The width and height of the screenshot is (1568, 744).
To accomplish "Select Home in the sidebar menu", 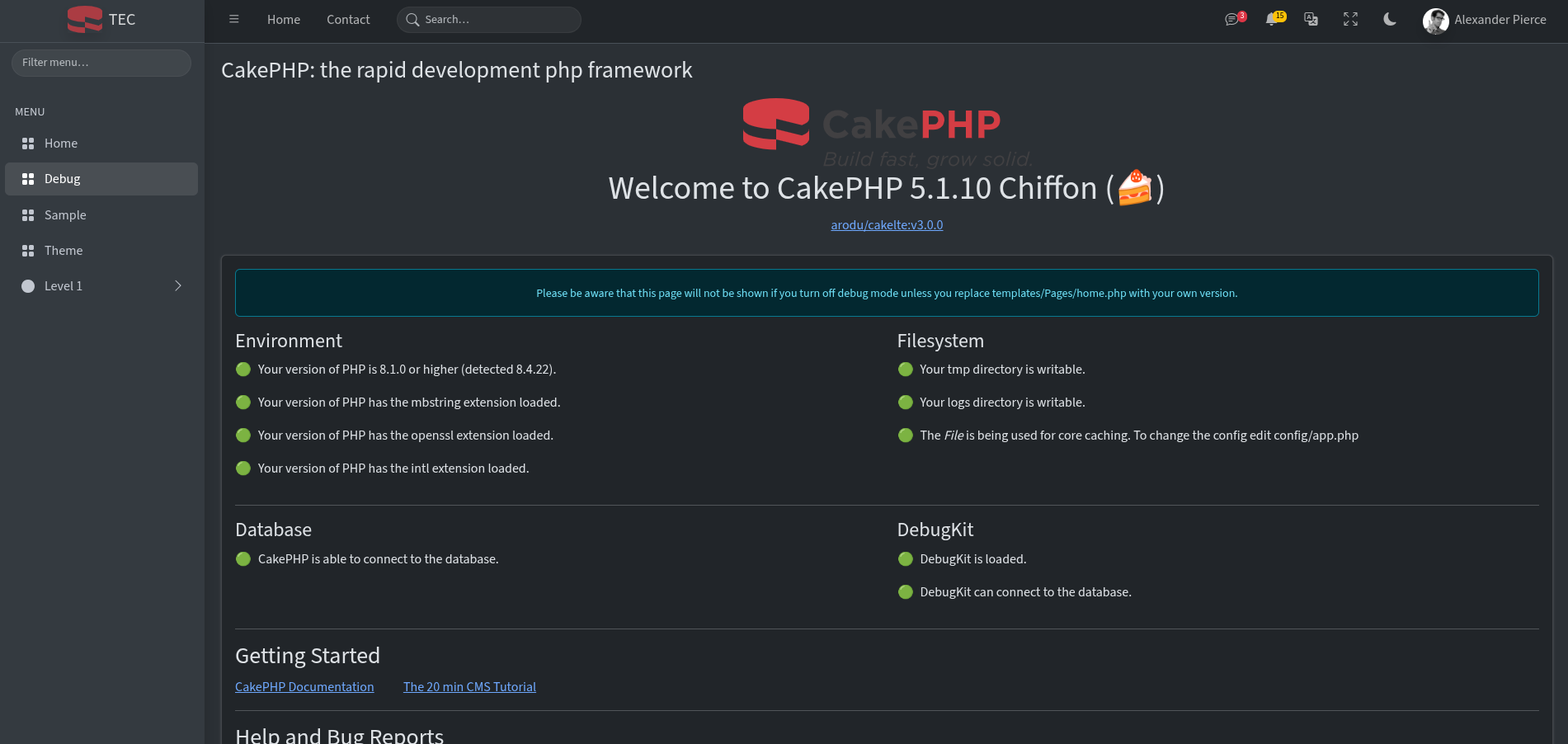I will click(x=101, y=144).
